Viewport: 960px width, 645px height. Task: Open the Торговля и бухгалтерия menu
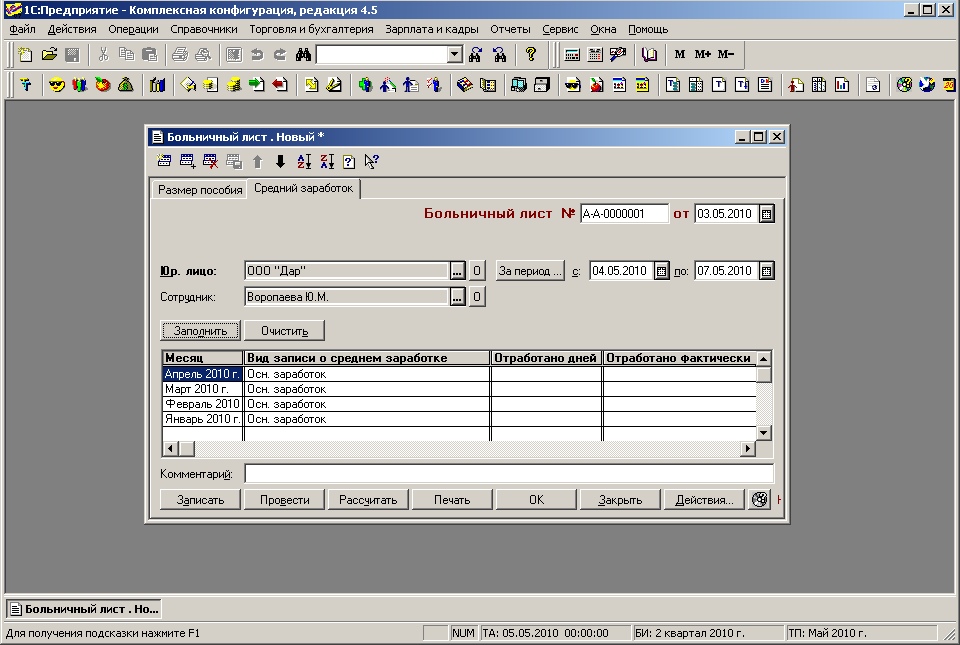point(311,29)
